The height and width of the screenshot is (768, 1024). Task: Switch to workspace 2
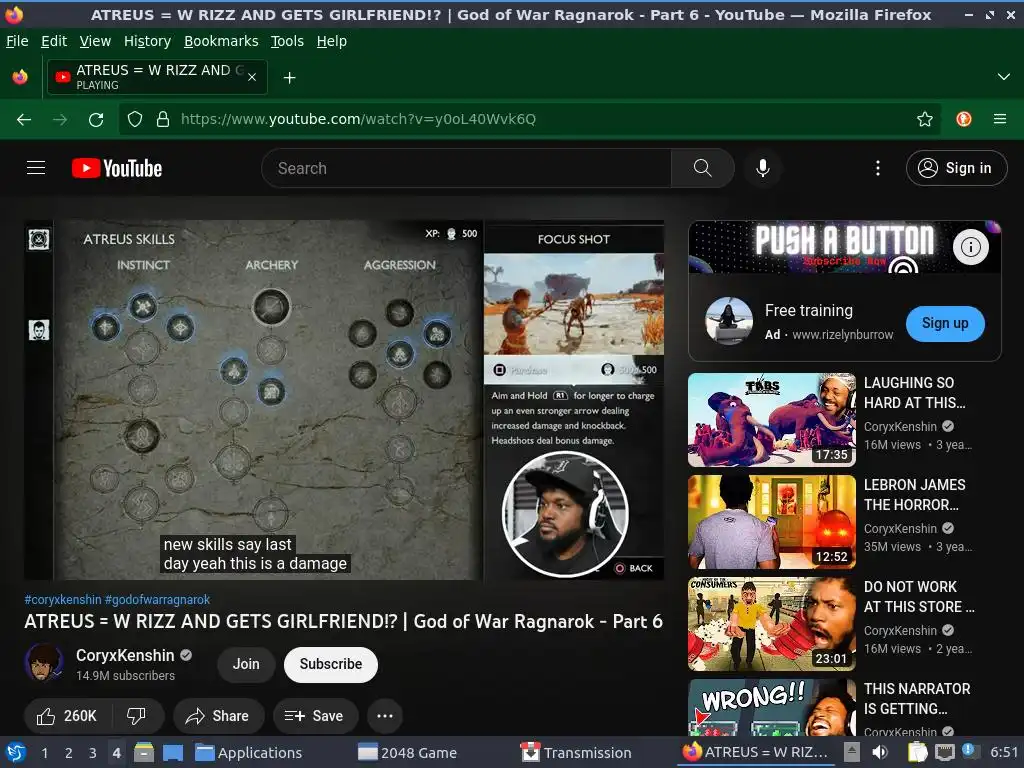[68, 753]
